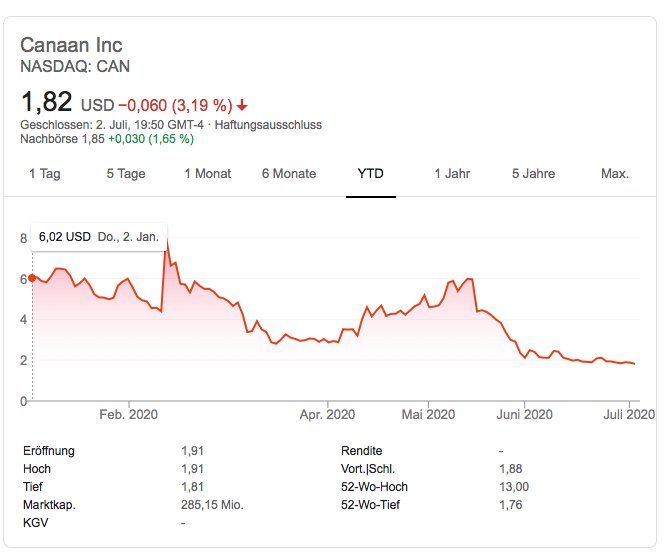This screenshot has height=559, width=668.
Task: Select the YTD tab
Action: point(371,174)
